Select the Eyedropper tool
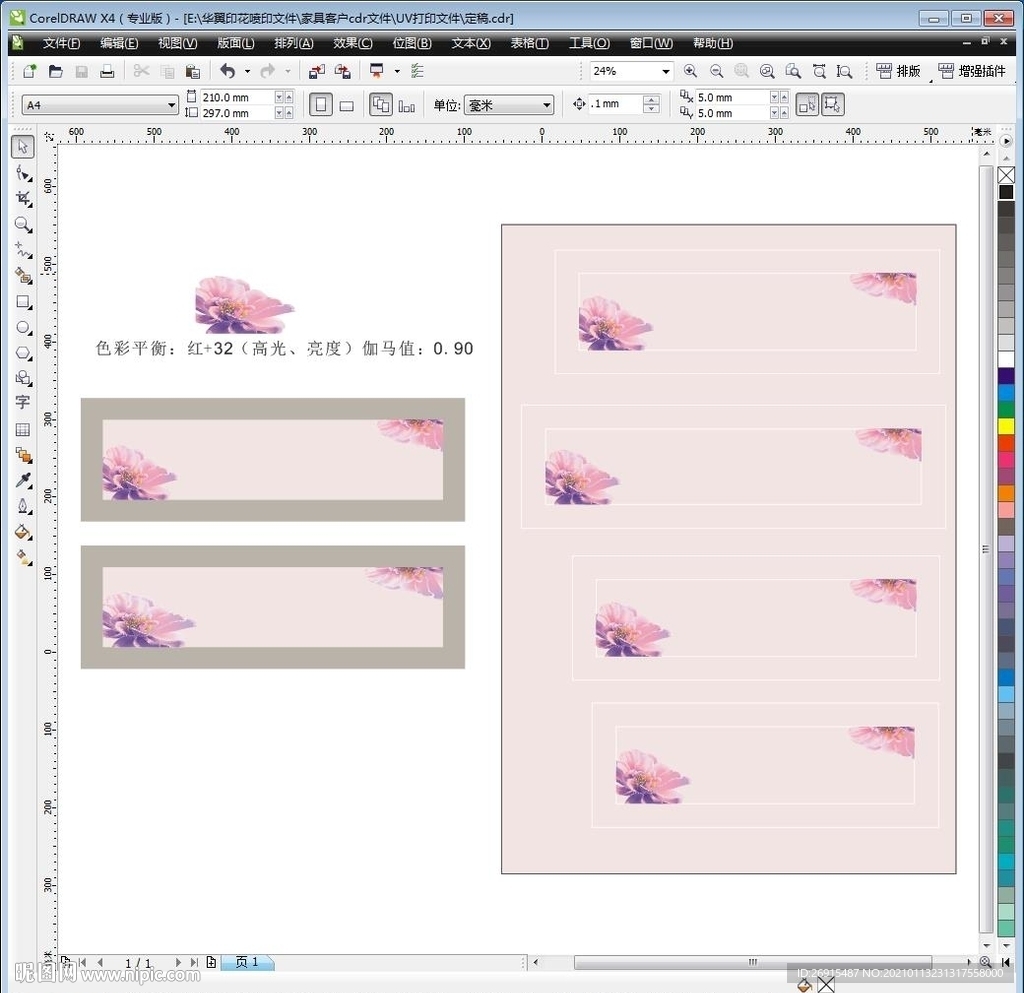Screen dimensions: 1024x993 (x=23, y=481)
